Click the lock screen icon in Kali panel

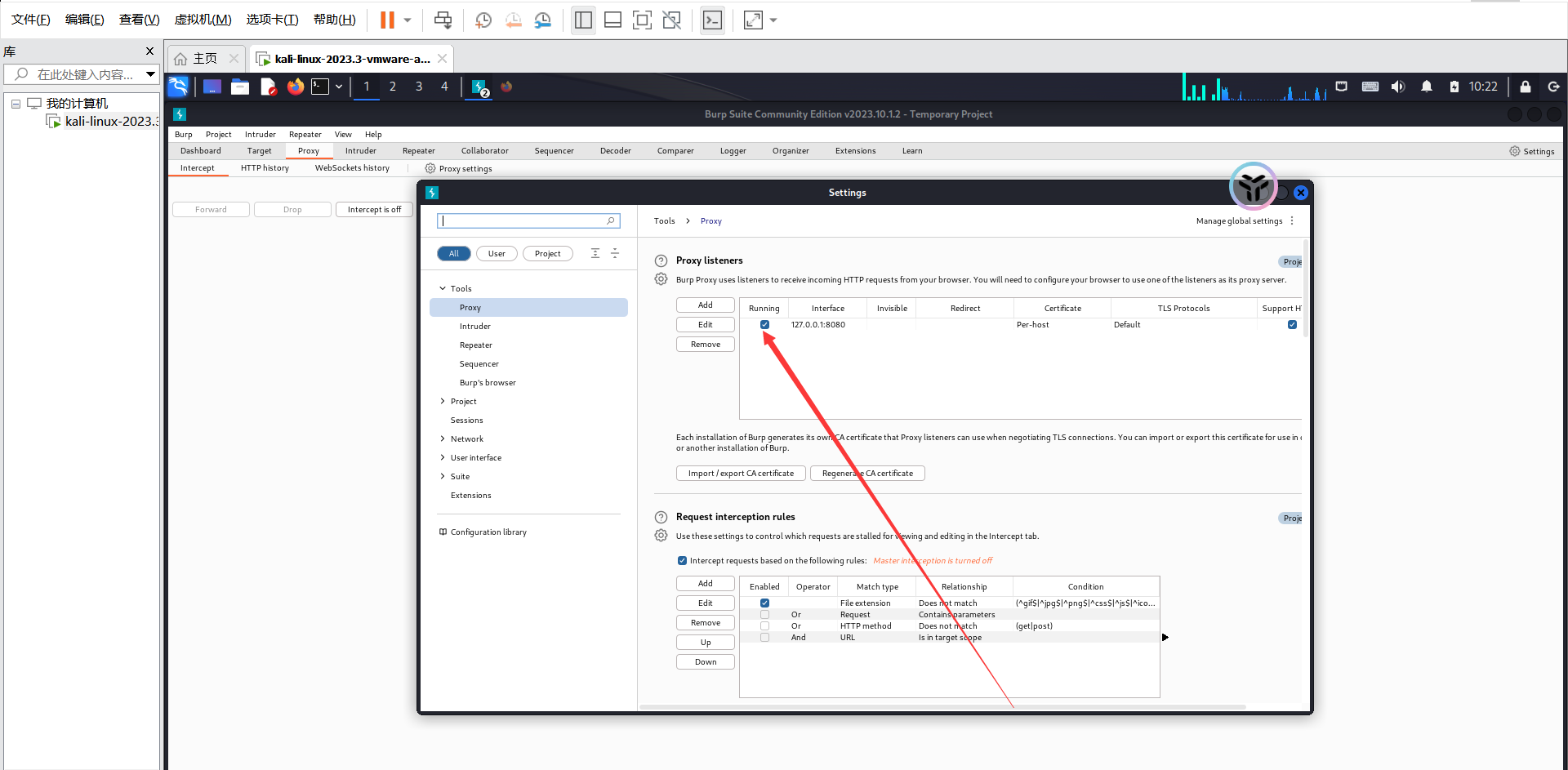[1525, 87]
